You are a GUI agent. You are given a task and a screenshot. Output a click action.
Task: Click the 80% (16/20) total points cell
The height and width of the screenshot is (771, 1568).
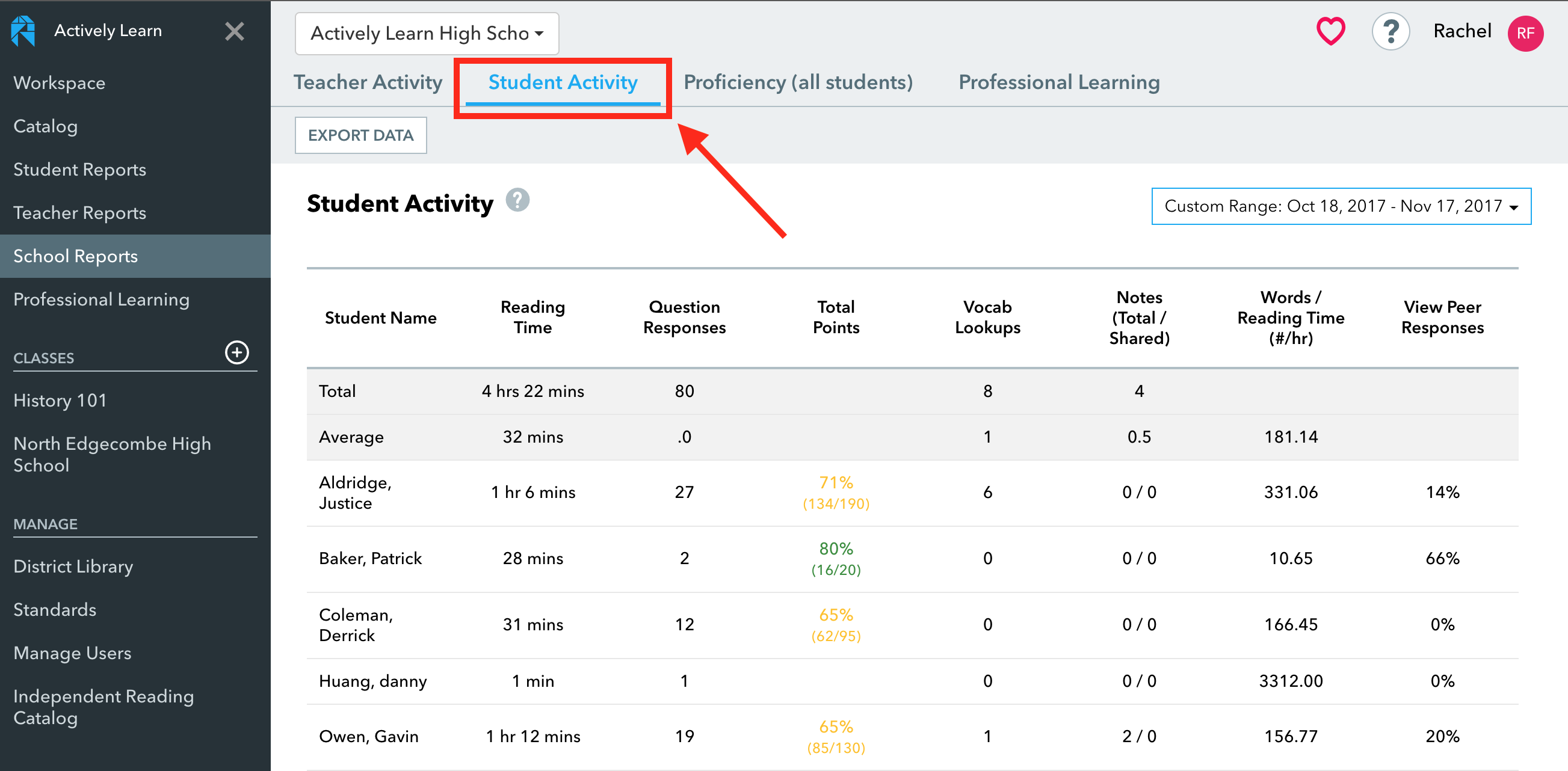click(x=836, y=559)
